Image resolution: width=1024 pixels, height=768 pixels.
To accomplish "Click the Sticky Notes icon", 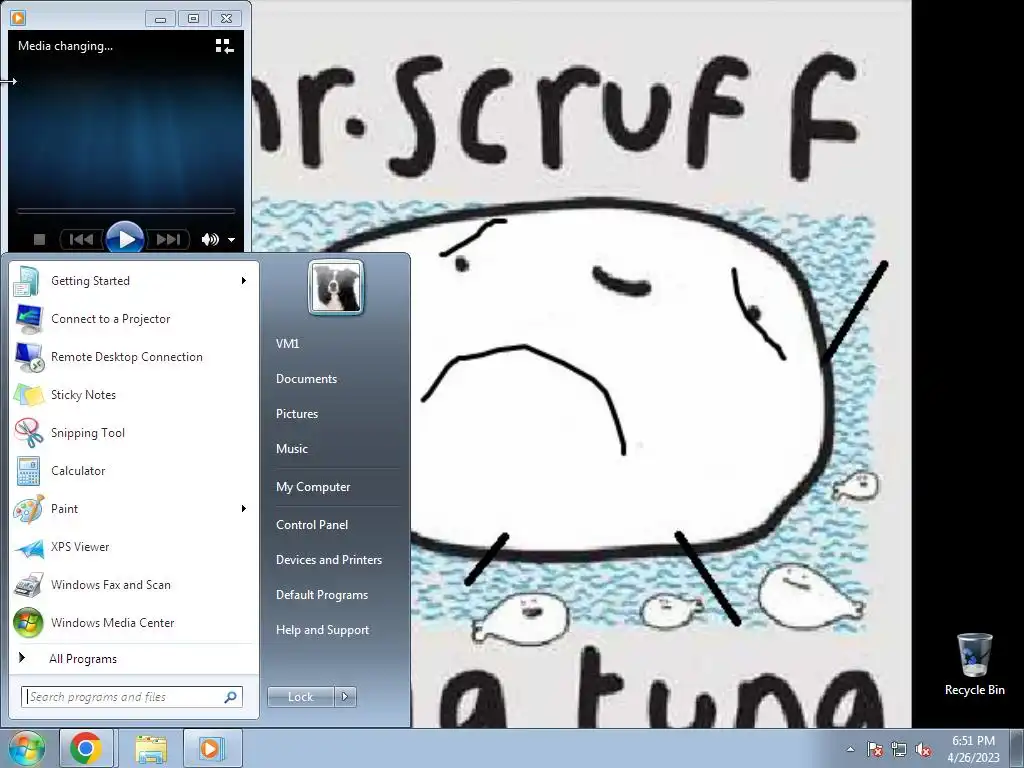I will tap(28, 395).
